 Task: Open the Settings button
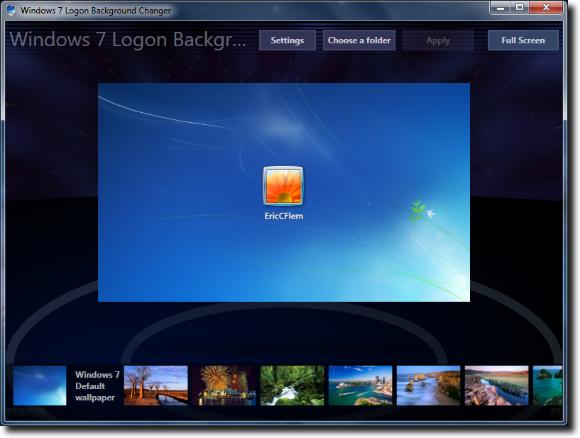(x=287, y=40)
